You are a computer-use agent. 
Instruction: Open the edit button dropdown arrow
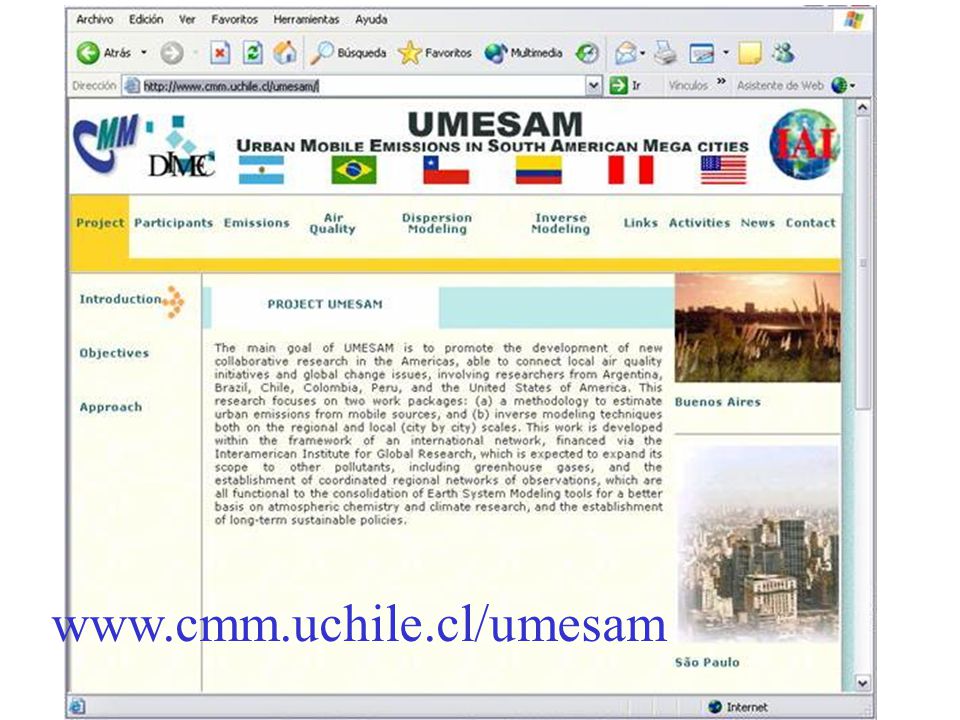(726, 53)
